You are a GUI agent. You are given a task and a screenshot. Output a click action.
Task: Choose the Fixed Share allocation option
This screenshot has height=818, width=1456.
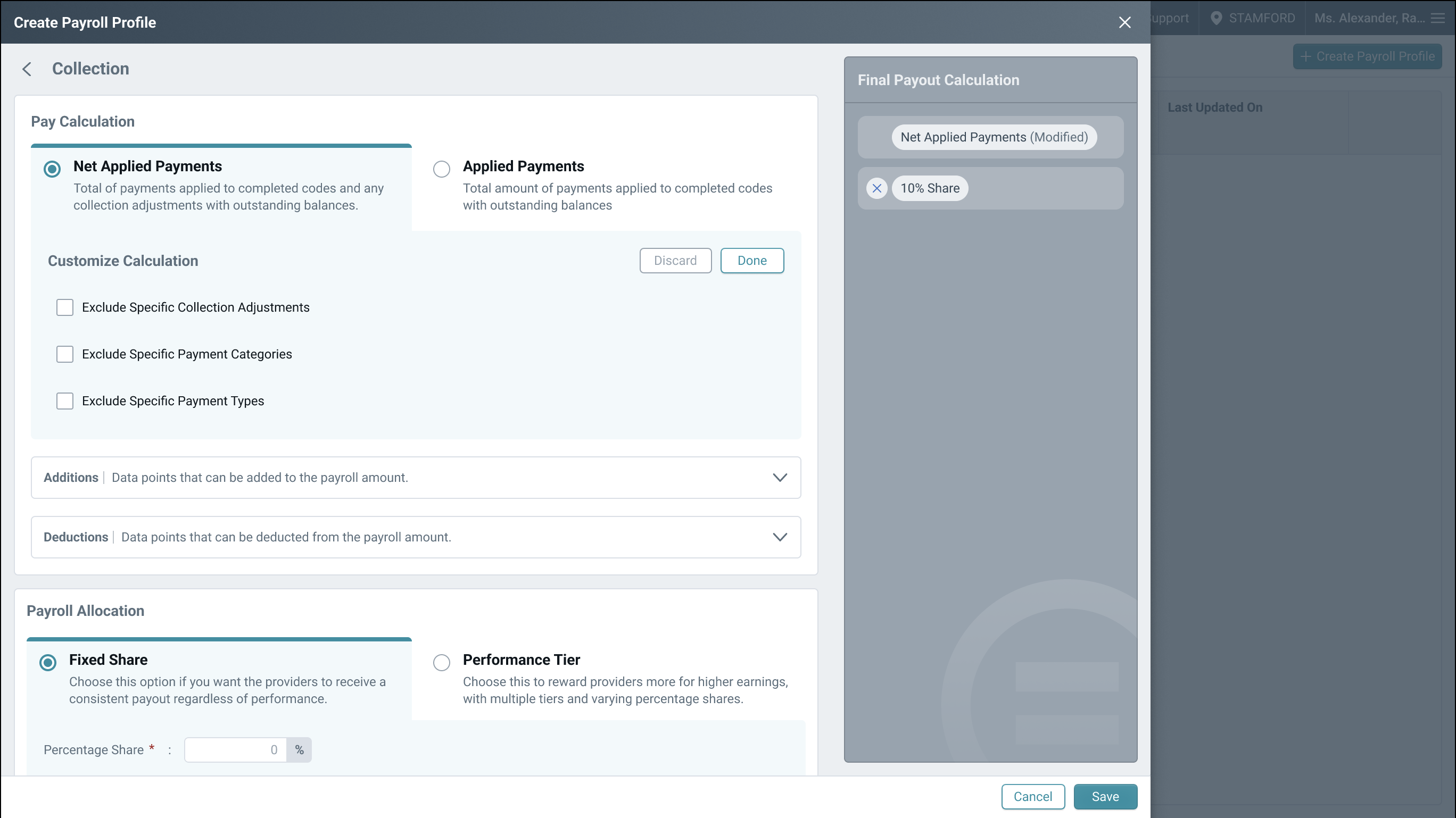48,662
